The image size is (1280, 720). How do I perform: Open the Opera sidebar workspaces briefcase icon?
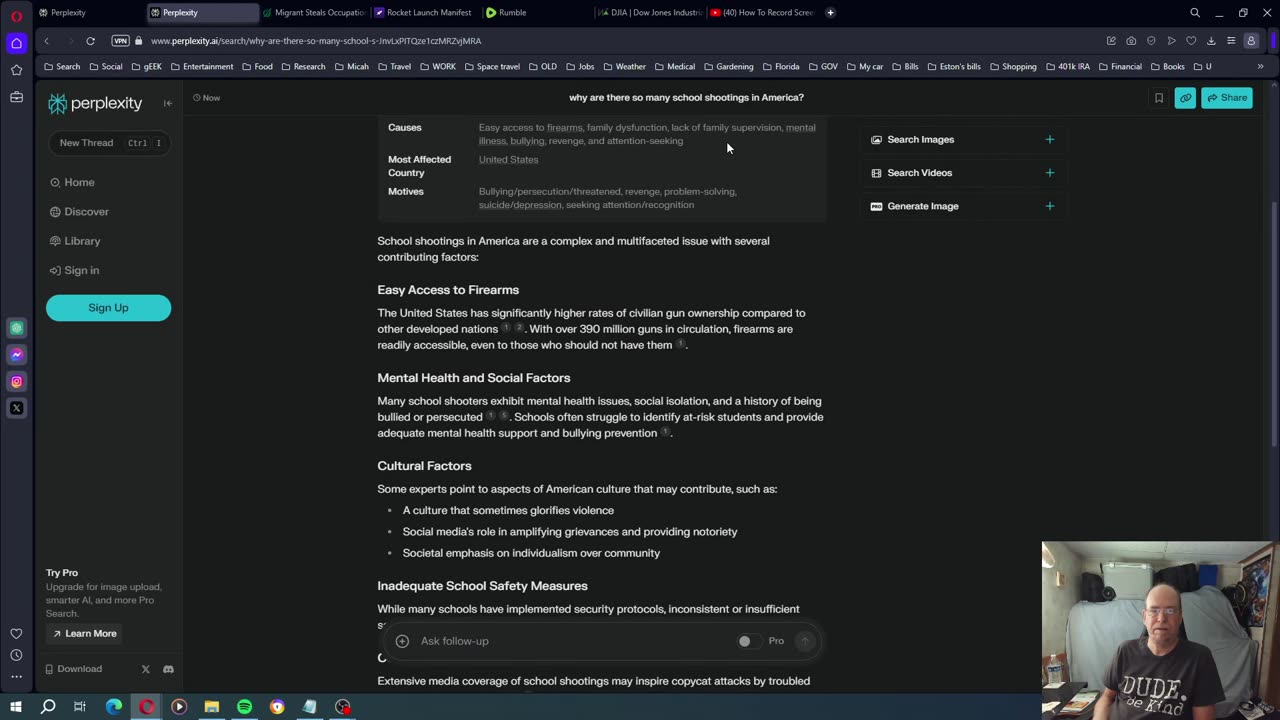click(16, 97)
